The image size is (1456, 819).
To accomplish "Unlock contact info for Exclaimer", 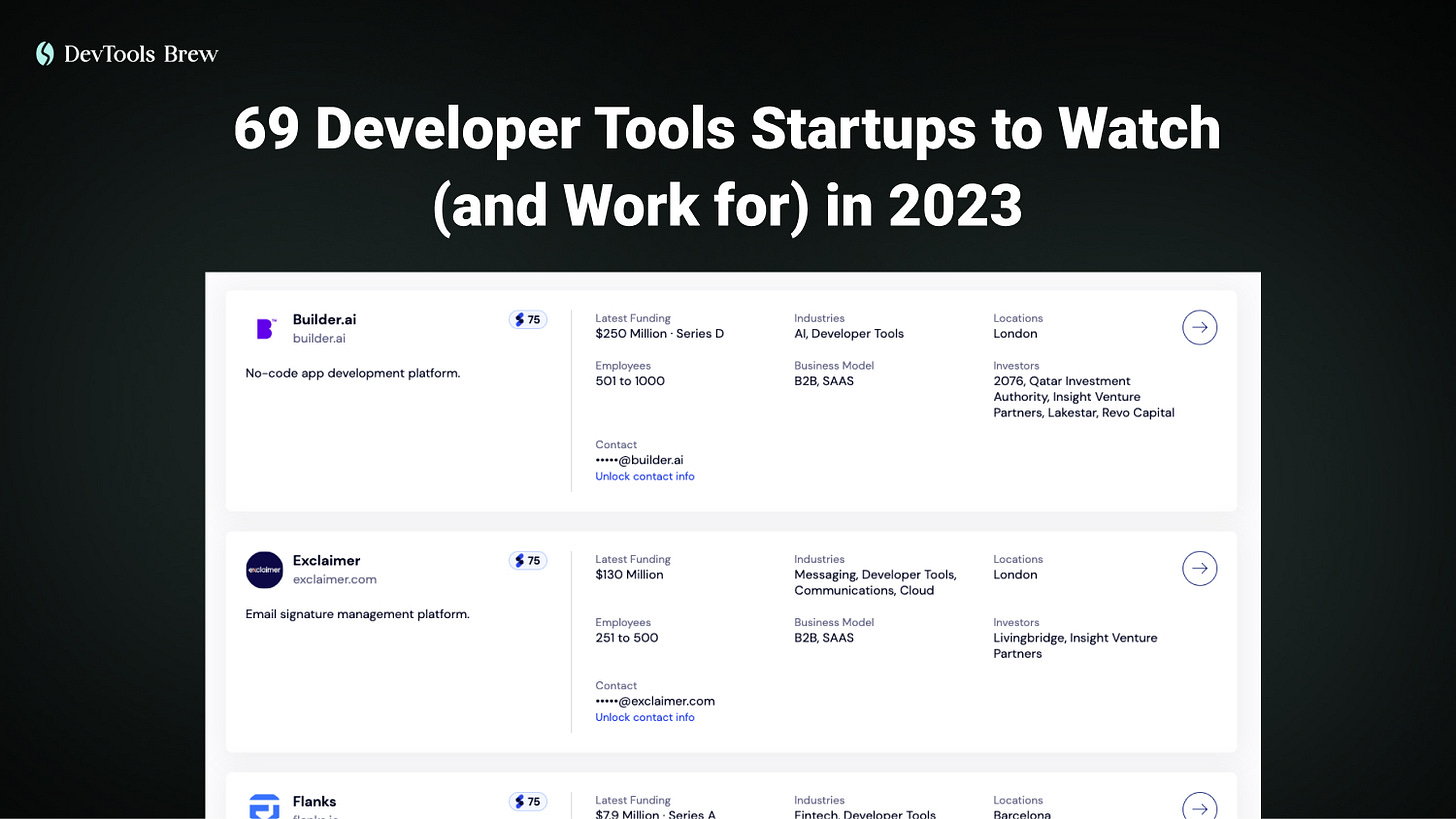I will click(x=645, y=717).
